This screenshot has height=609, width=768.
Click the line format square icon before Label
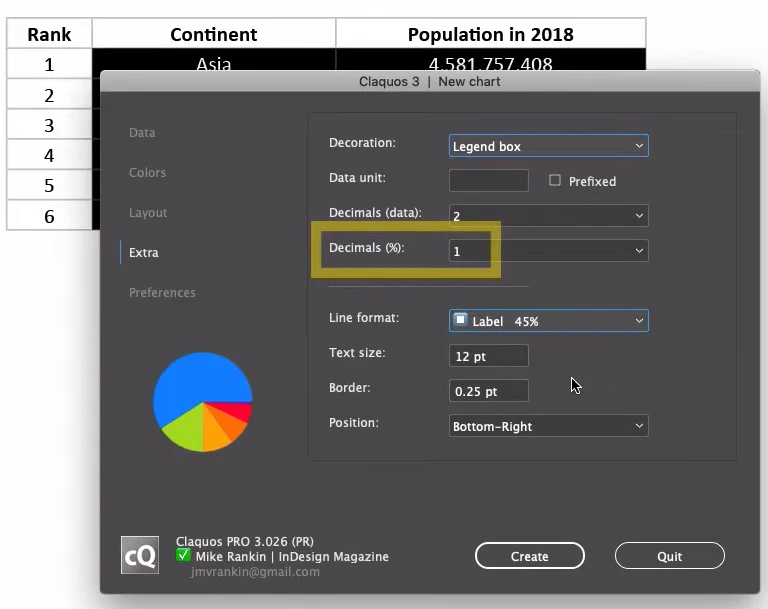coord(460,320)
